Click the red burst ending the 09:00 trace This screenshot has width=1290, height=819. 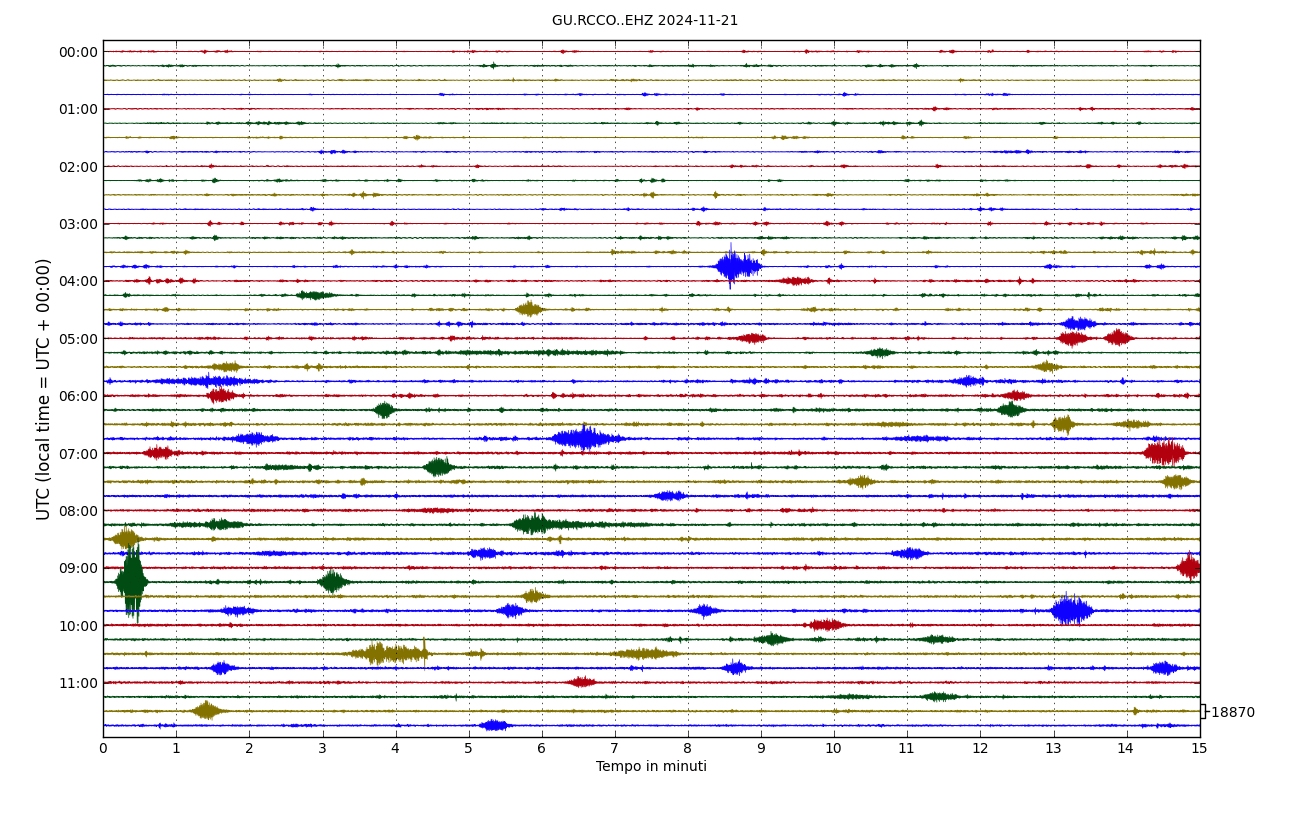pos(1189,567)
